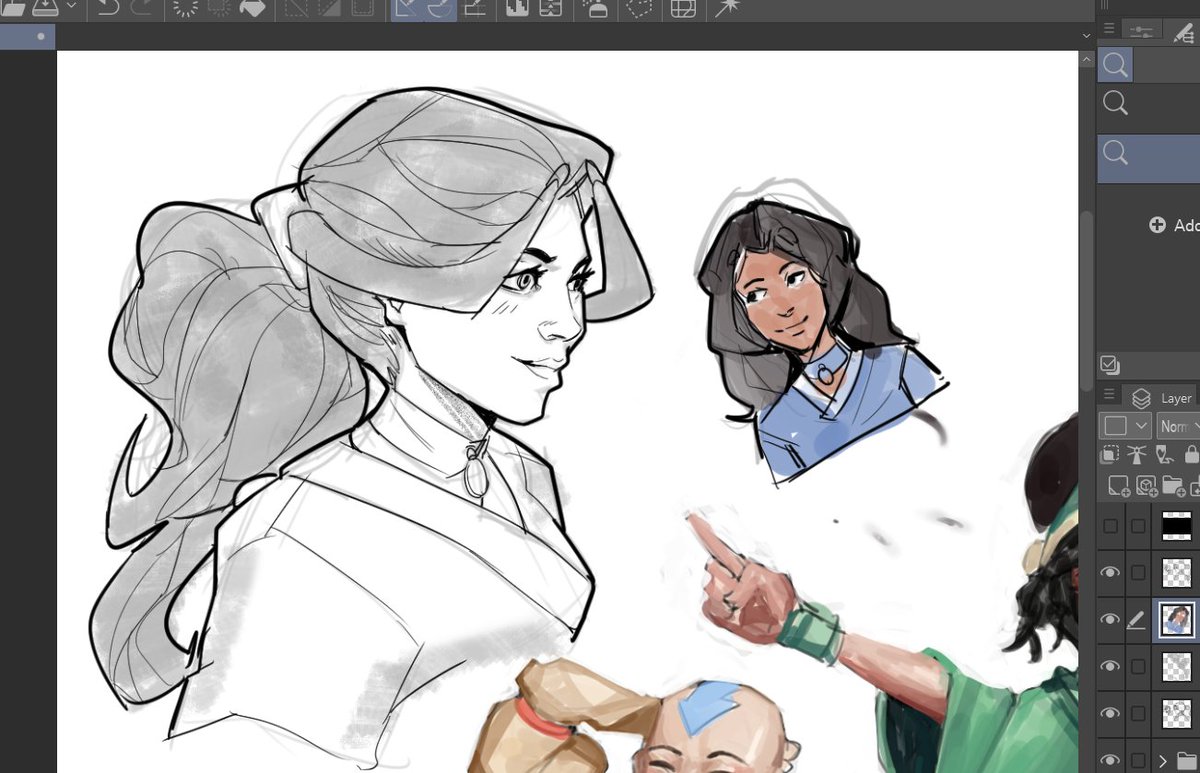Click the Redo arrow

(x=142, y=8)
